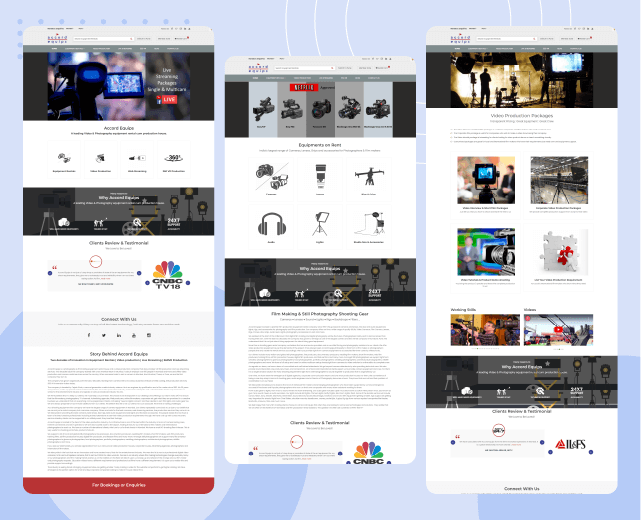Click Accord Equips logo on the Netflix cameras page

[258, 68]
